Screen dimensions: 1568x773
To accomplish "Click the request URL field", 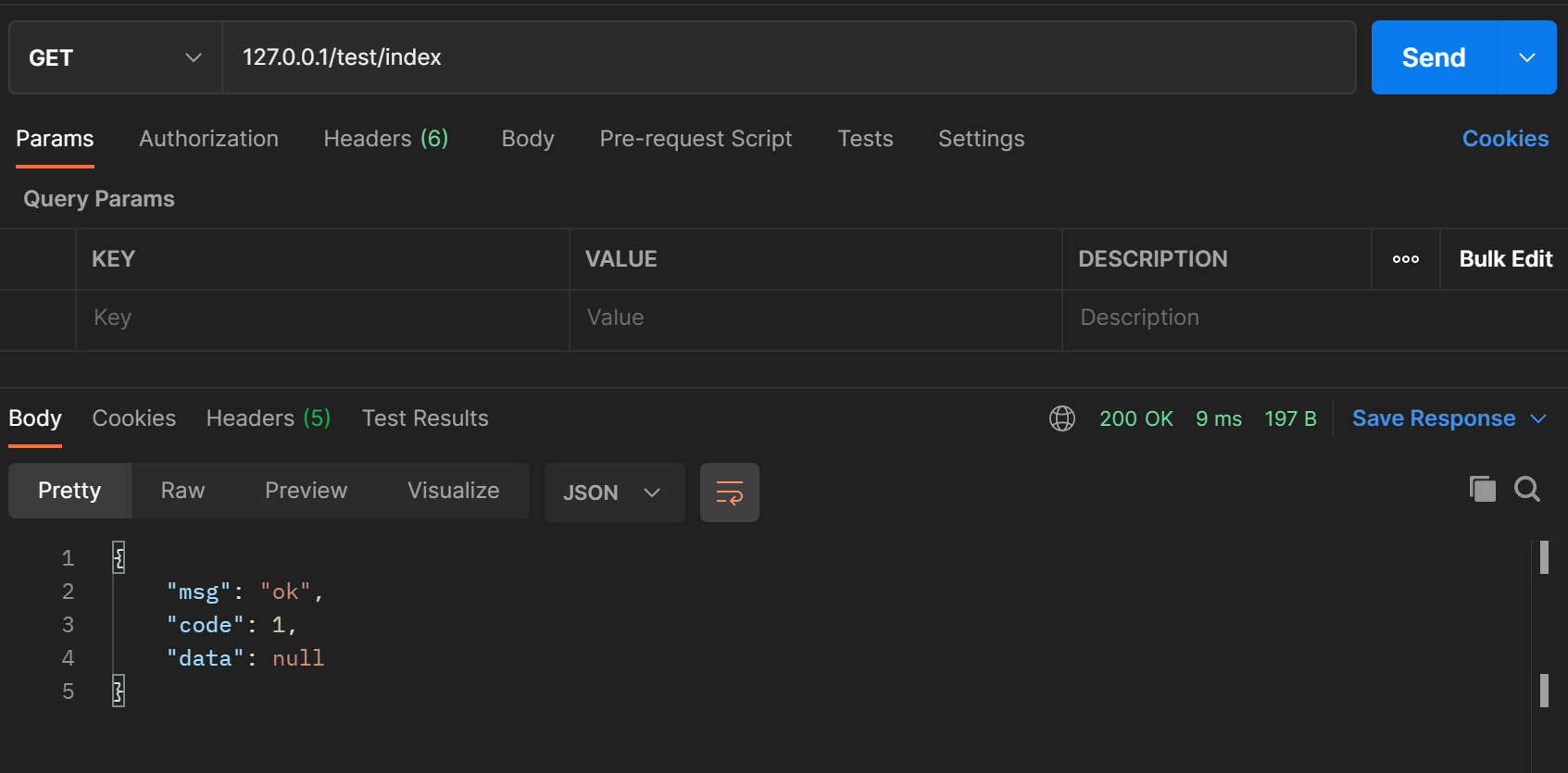I will [787, 57].
